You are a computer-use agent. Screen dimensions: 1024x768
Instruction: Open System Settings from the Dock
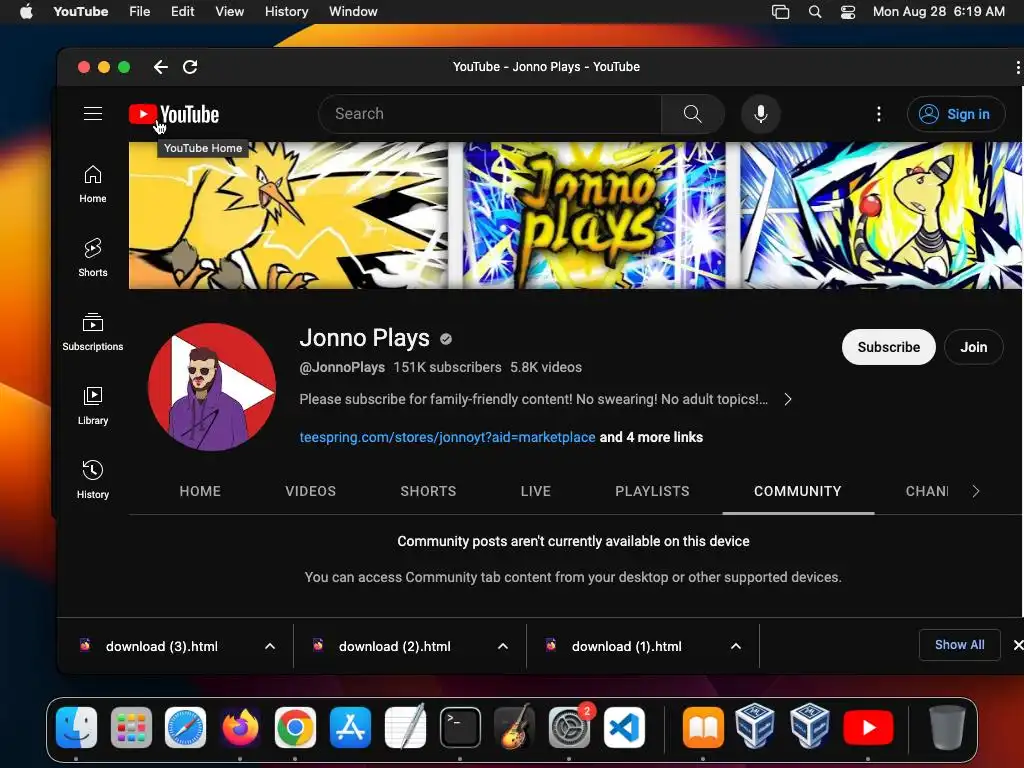(569, 727)
